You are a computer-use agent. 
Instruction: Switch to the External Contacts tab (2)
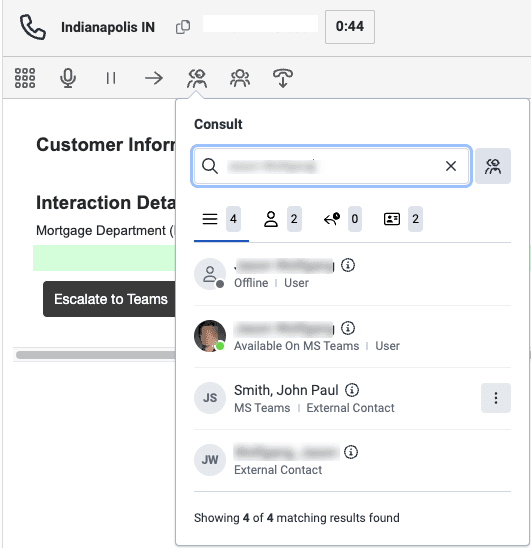pyautogui.click(x=403, y=219)
